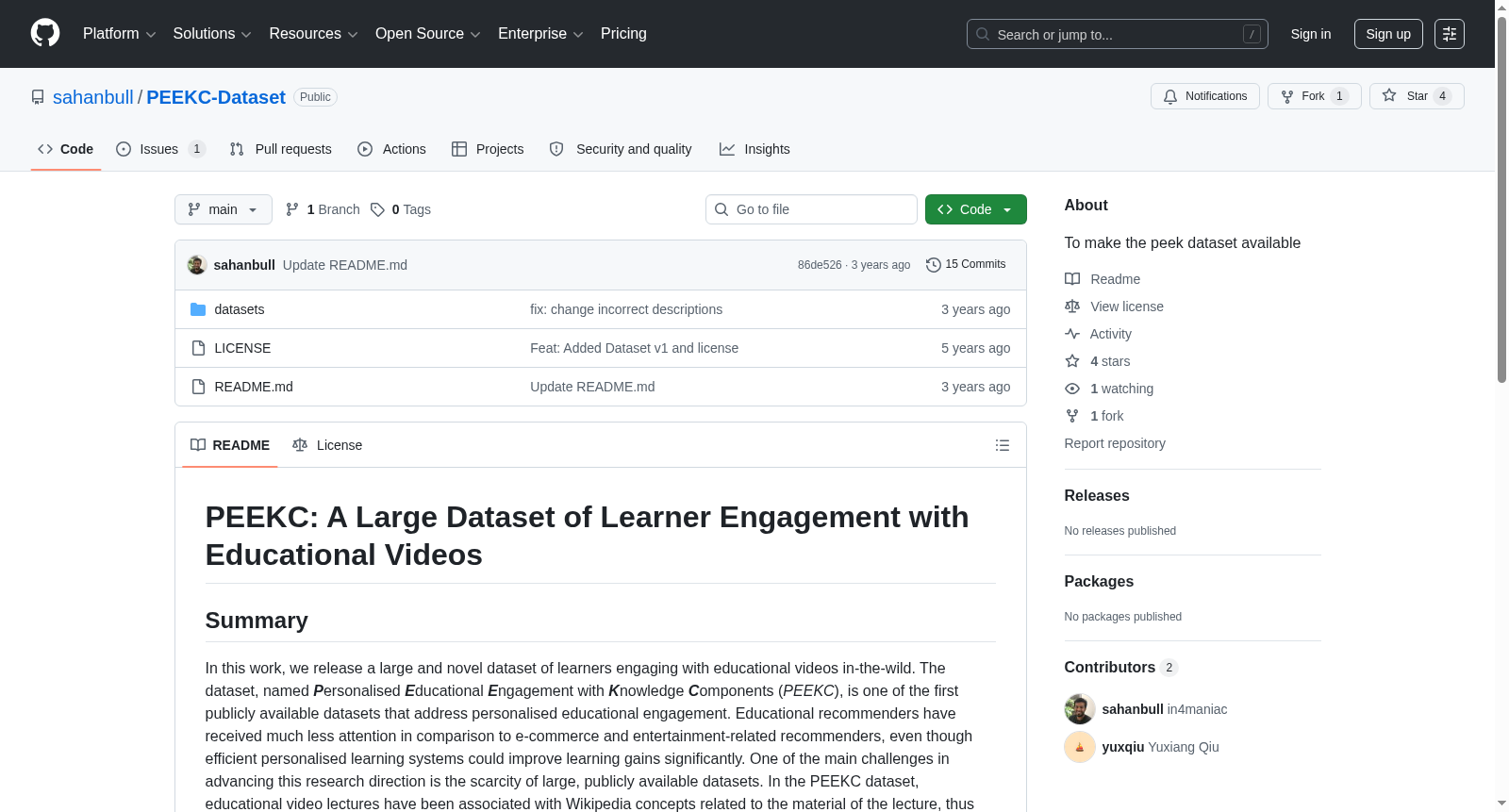Click the Sign up button
The width and height of the screenshot is (1509, 812).
(1388, 34)
